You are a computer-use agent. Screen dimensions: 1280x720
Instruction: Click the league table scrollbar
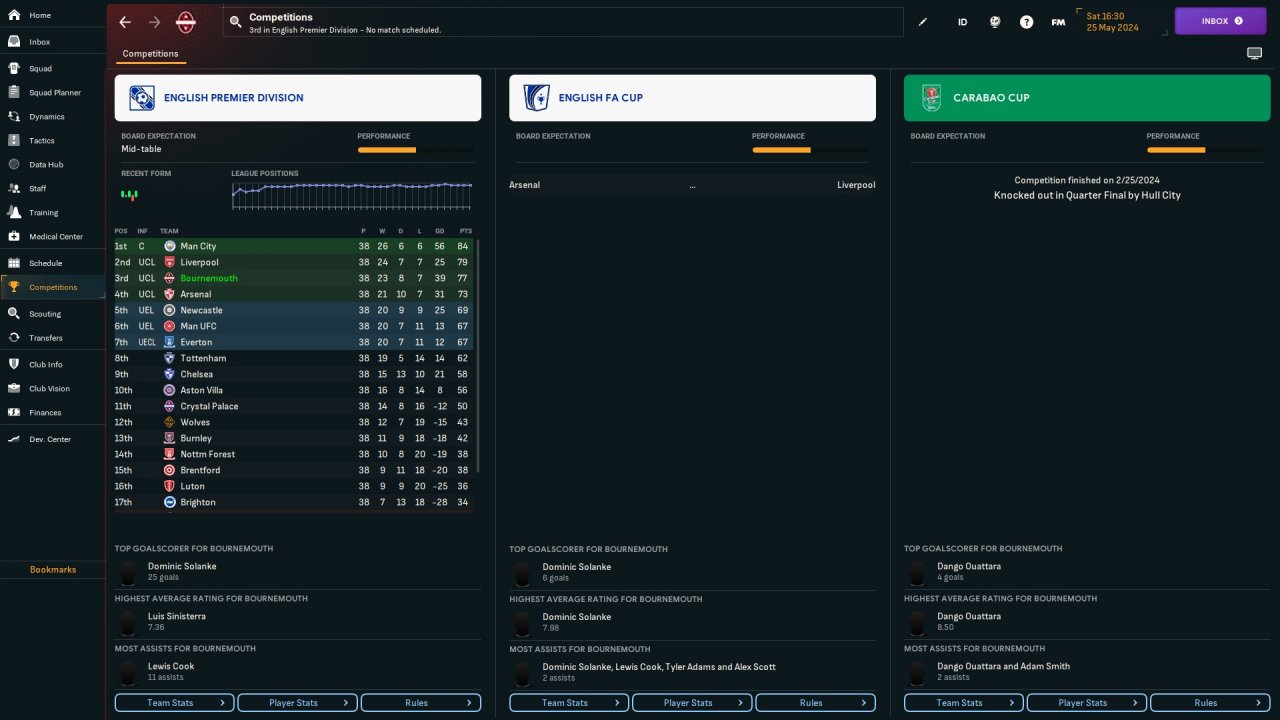pos(478,356)
